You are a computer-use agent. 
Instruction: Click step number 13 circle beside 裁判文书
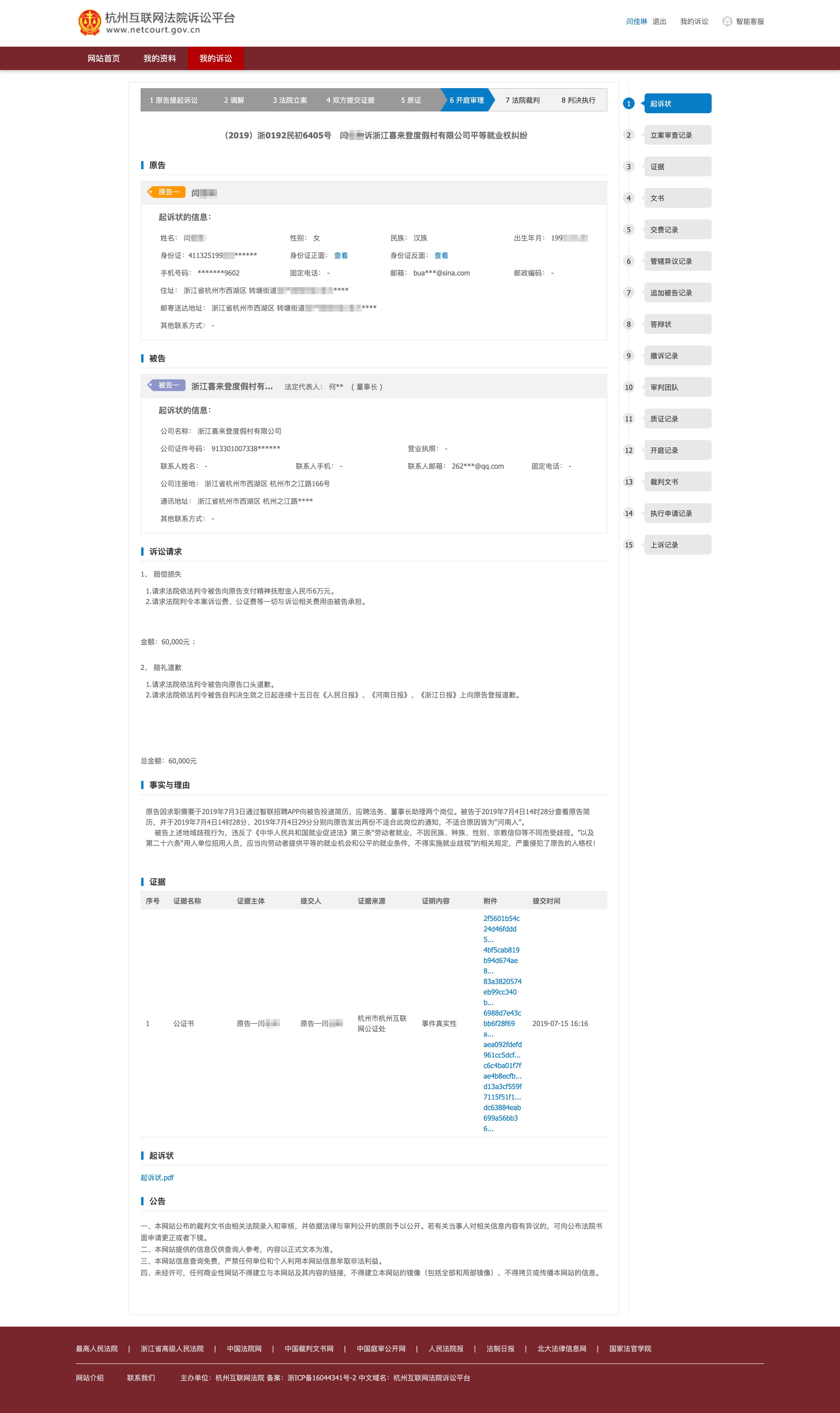click(628, 482)
